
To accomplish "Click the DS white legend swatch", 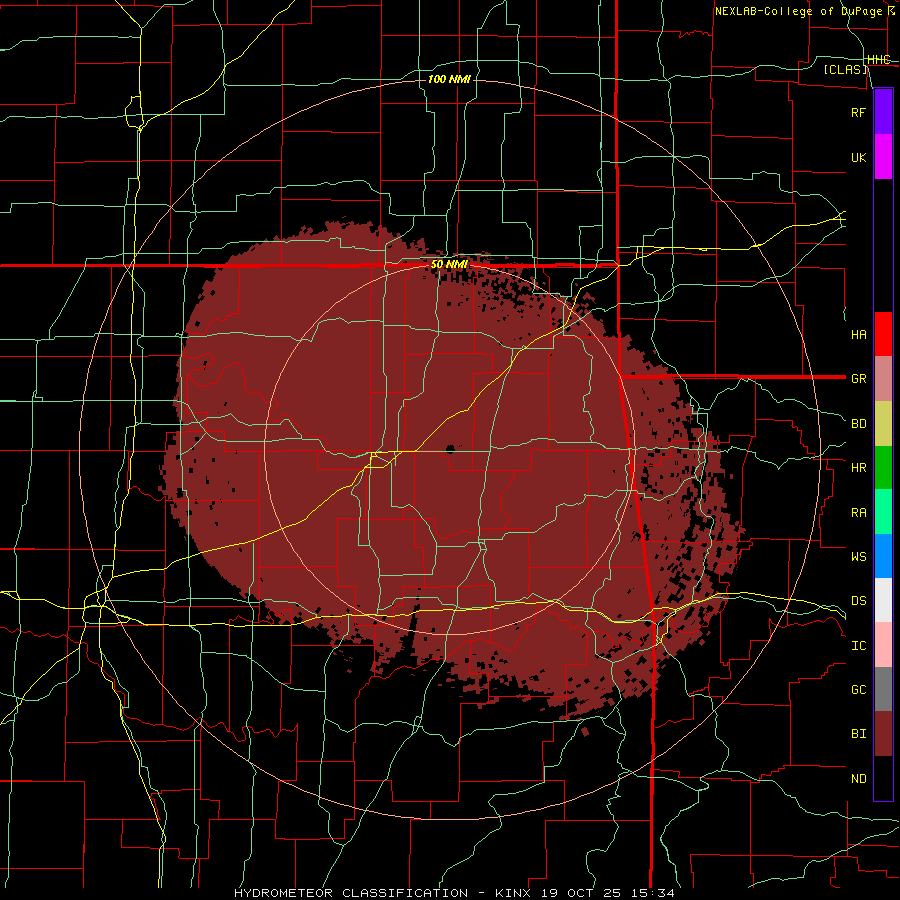I will tap(883, 600).
